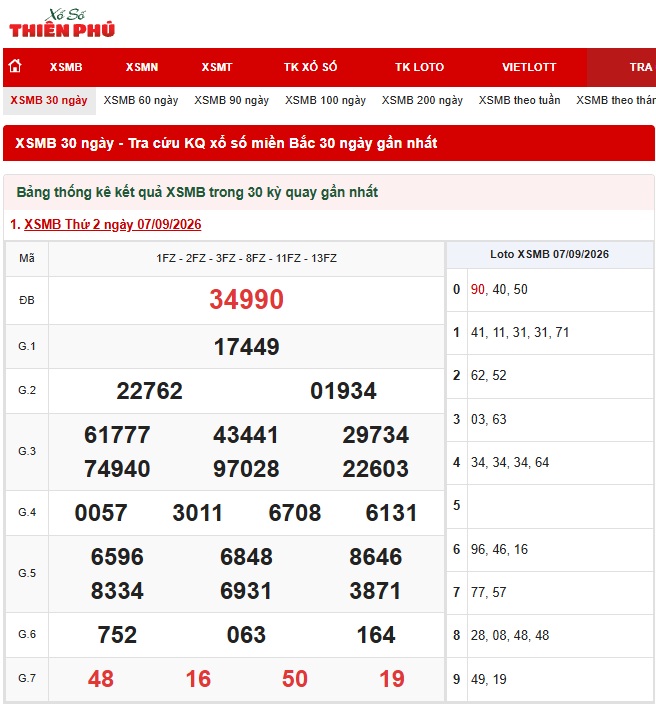Open the XSMT menu
Viewport: 656px width, 708px height.
click(217, 67)
